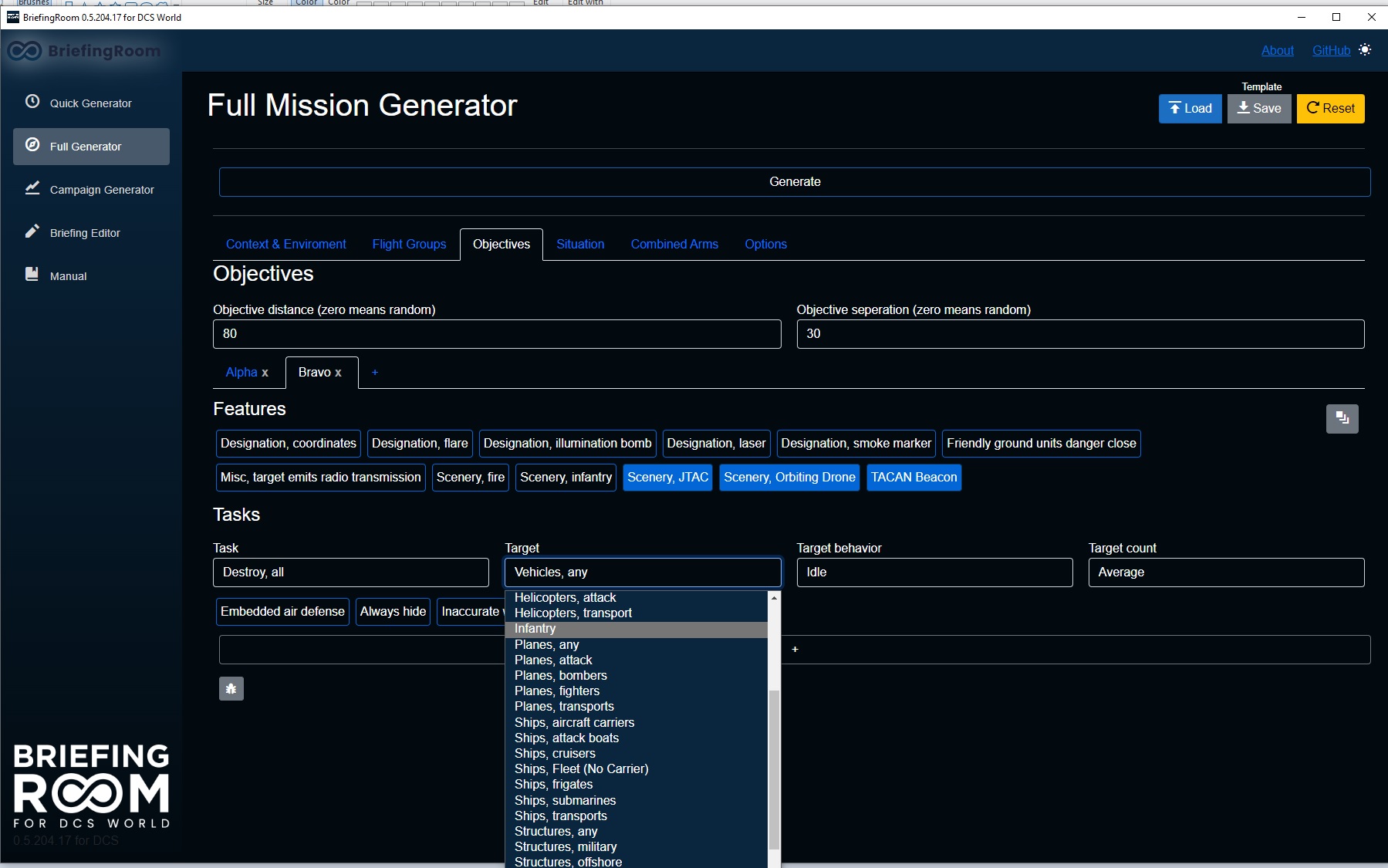Open the GitHub link

click(1331, 51)
